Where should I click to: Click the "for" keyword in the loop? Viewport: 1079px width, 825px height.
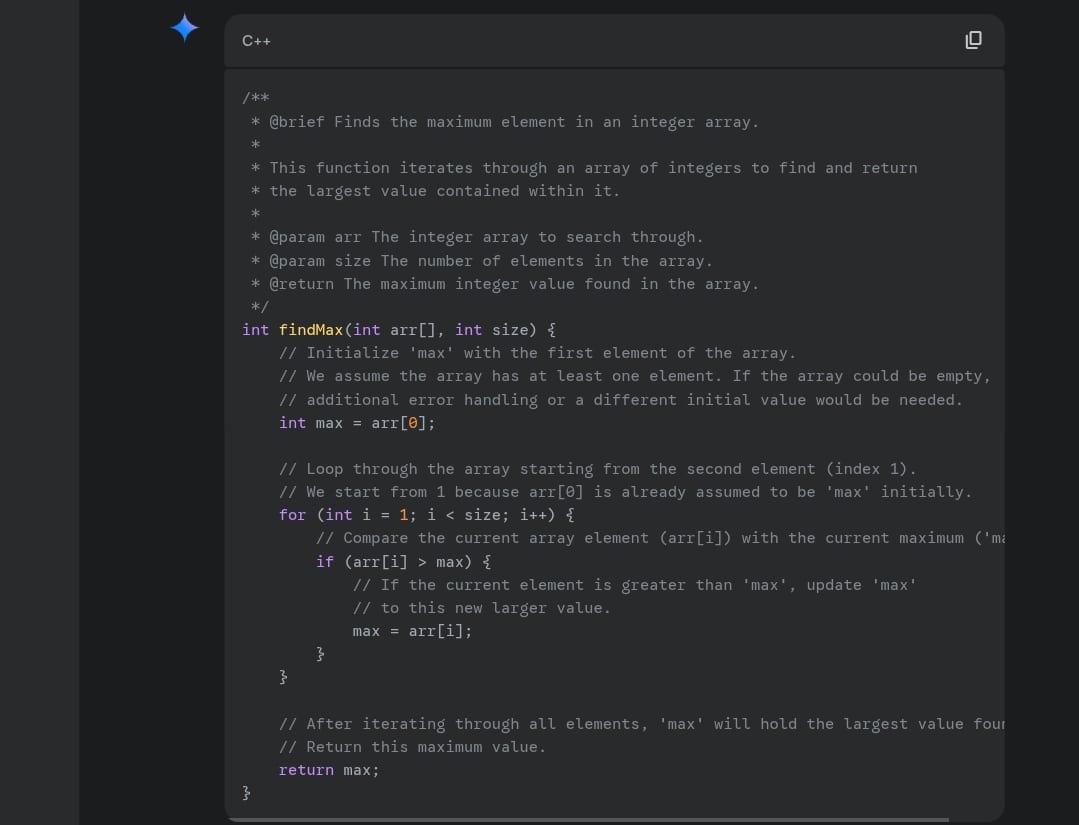tap(292, 515)
